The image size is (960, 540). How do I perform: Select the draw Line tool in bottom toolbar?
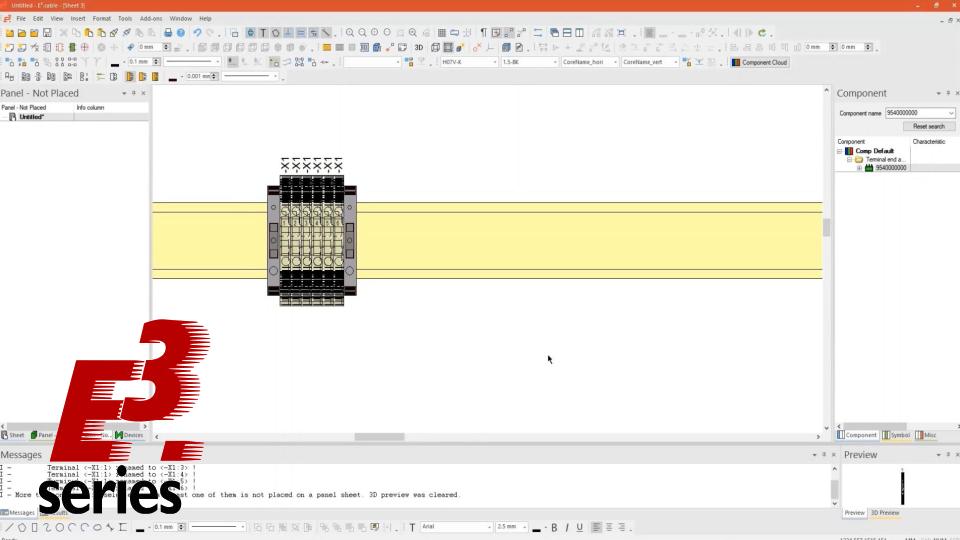pyautogui.click(x=9, y=527)
